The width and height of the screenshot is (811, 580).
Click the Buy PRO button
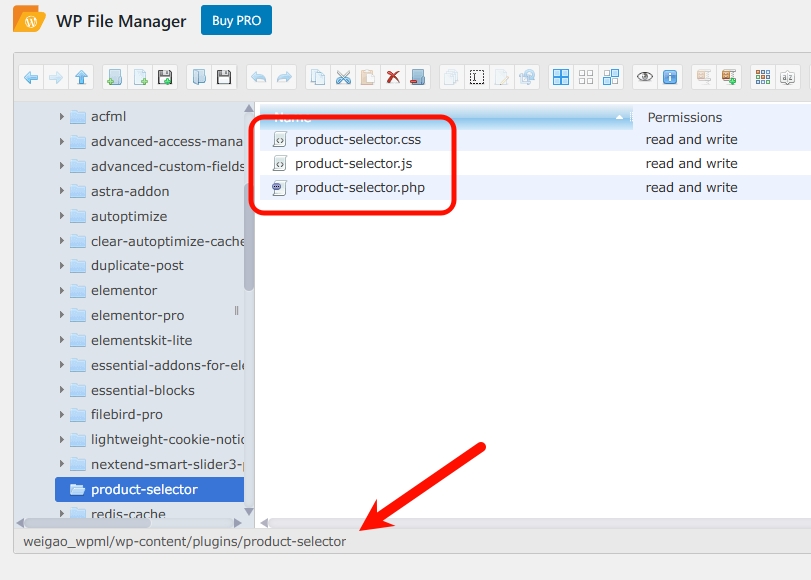(x=236, y=21)
